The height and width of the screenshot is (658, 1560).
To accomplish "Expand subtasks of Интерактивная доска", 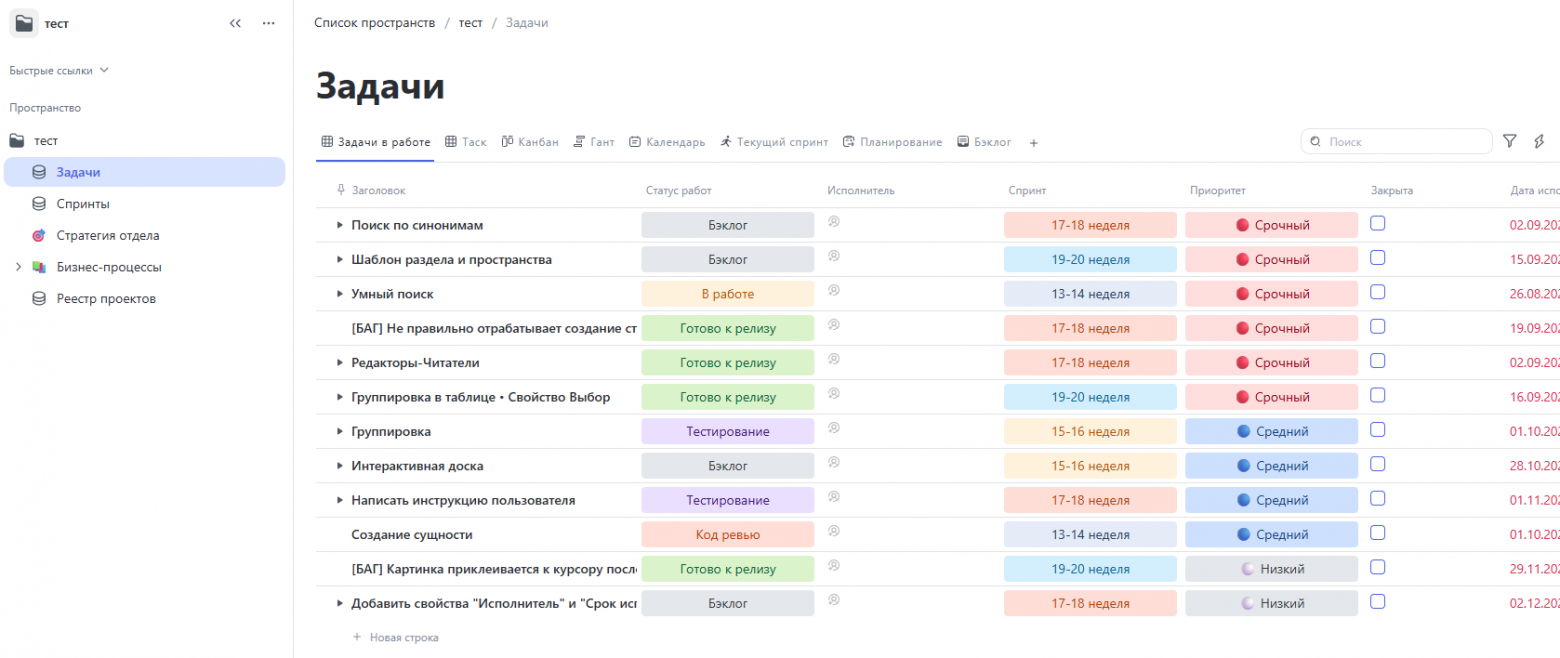I will pyautogui.click(x=340, y=466).
